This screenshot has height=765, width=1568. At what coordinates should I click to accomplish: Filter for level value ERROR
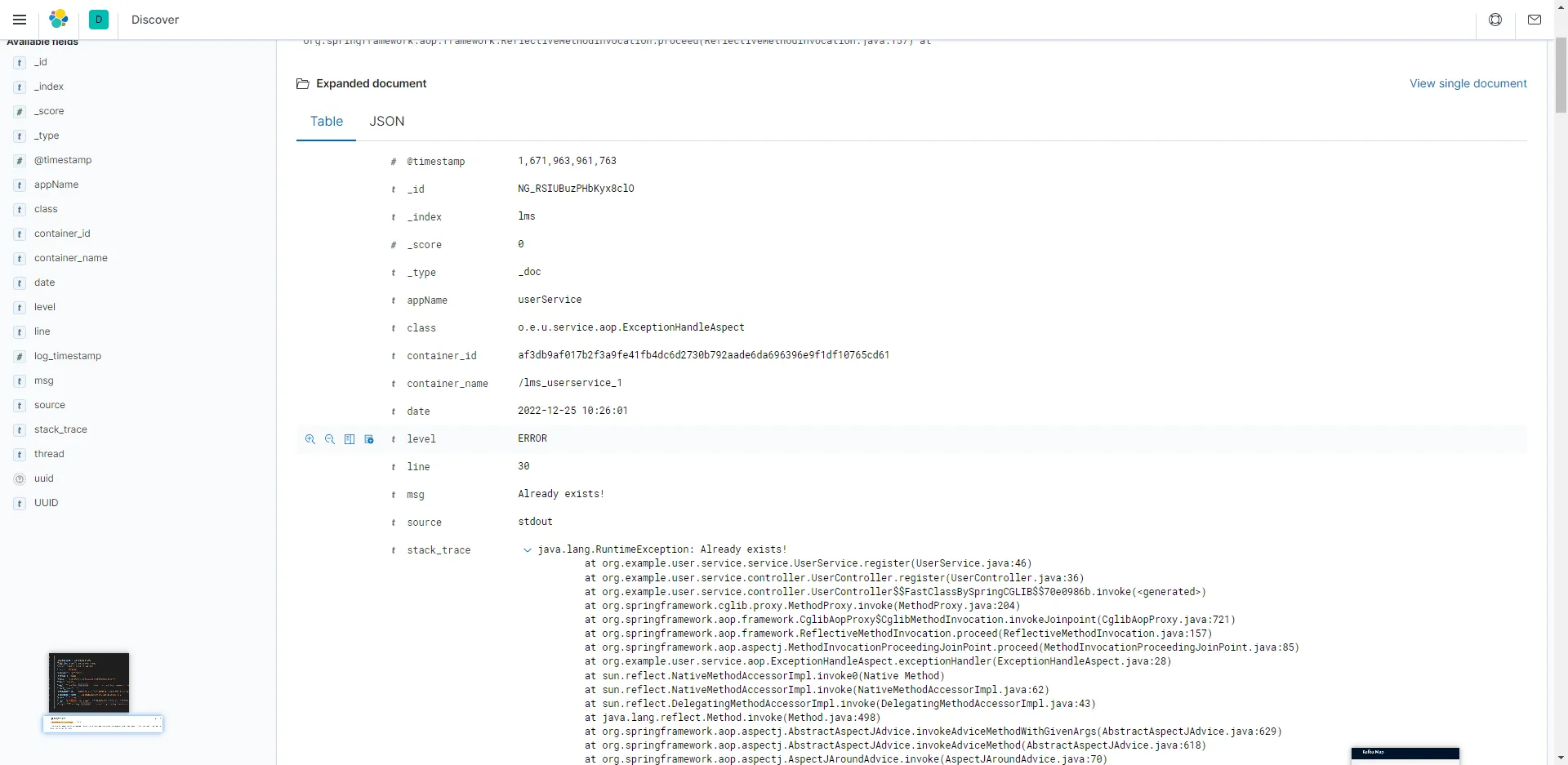point(310,439)
